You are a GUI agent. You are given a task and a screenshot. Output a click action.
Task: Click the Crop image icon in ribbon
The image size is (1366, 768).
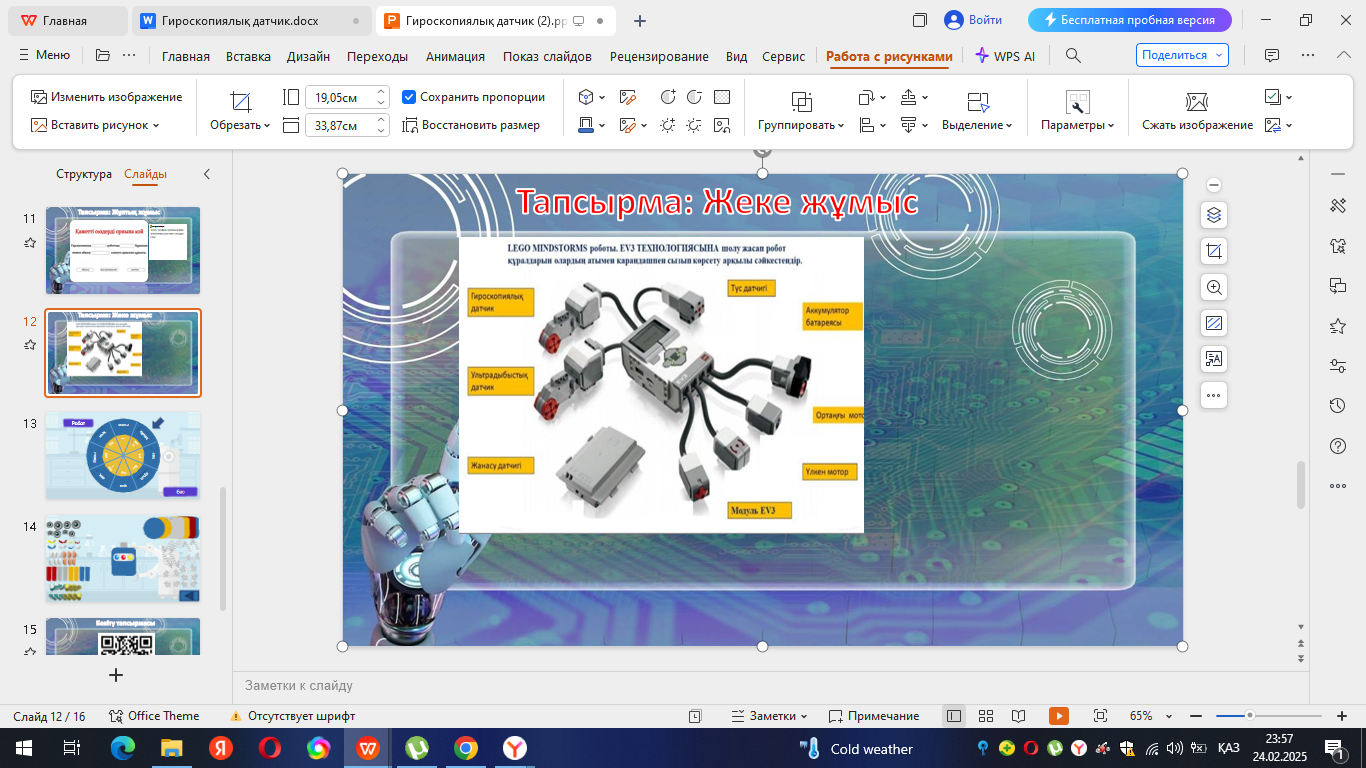click(x=240, y=101)
